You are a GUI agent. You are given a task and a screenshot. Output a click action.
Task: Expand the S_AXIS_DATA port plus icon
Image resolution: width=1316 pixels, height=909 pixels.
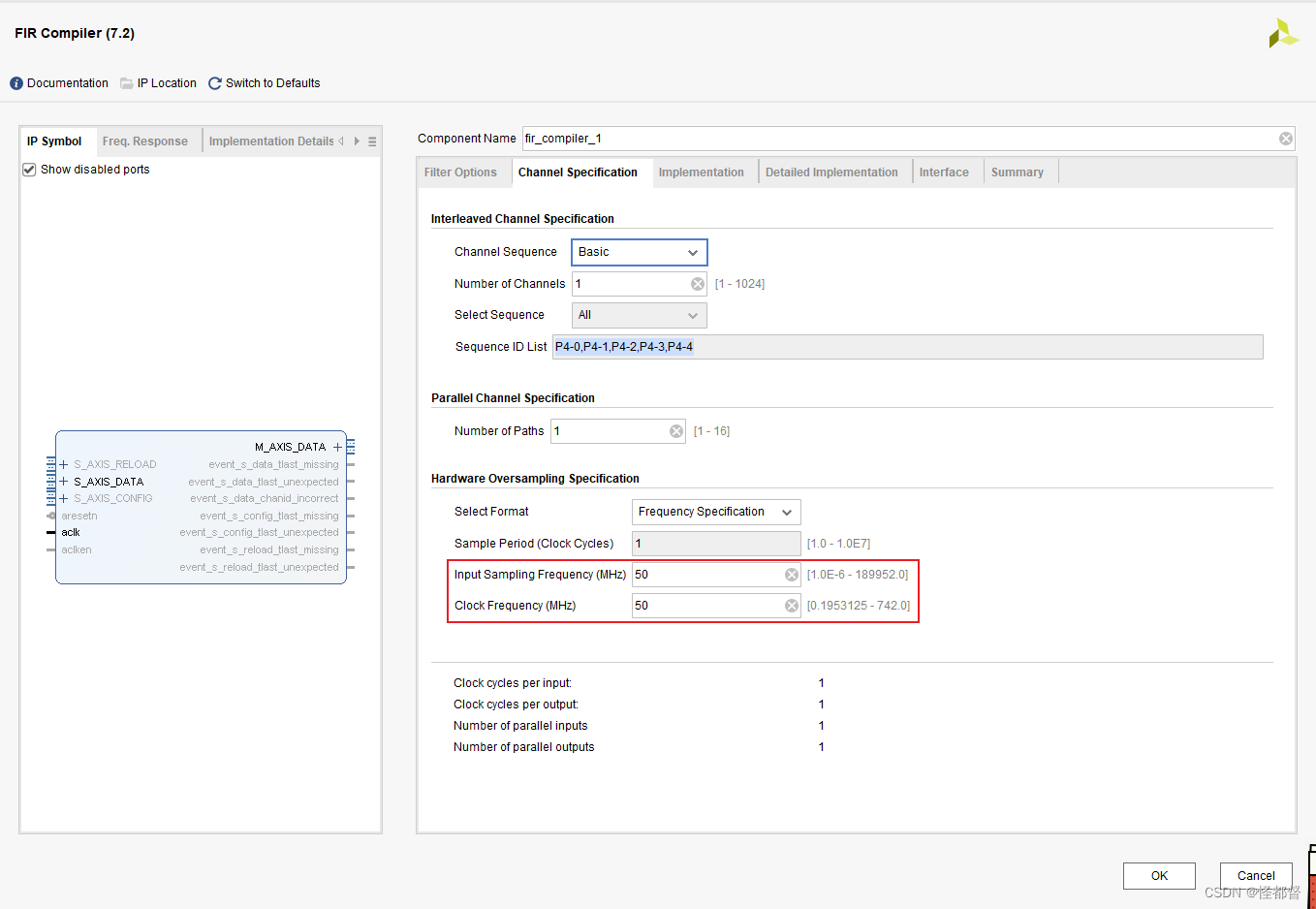(x=64, y=482)
